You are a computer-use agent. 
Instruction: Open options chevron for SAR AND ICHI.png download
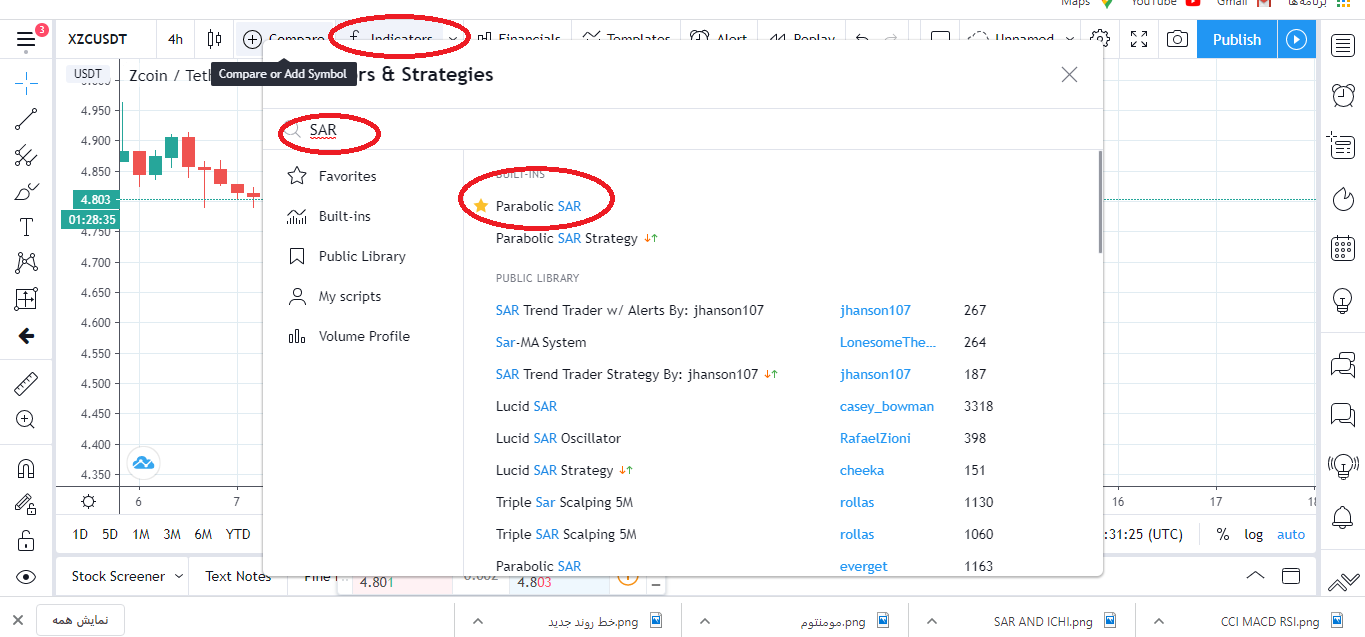click(x=932, y=621)
